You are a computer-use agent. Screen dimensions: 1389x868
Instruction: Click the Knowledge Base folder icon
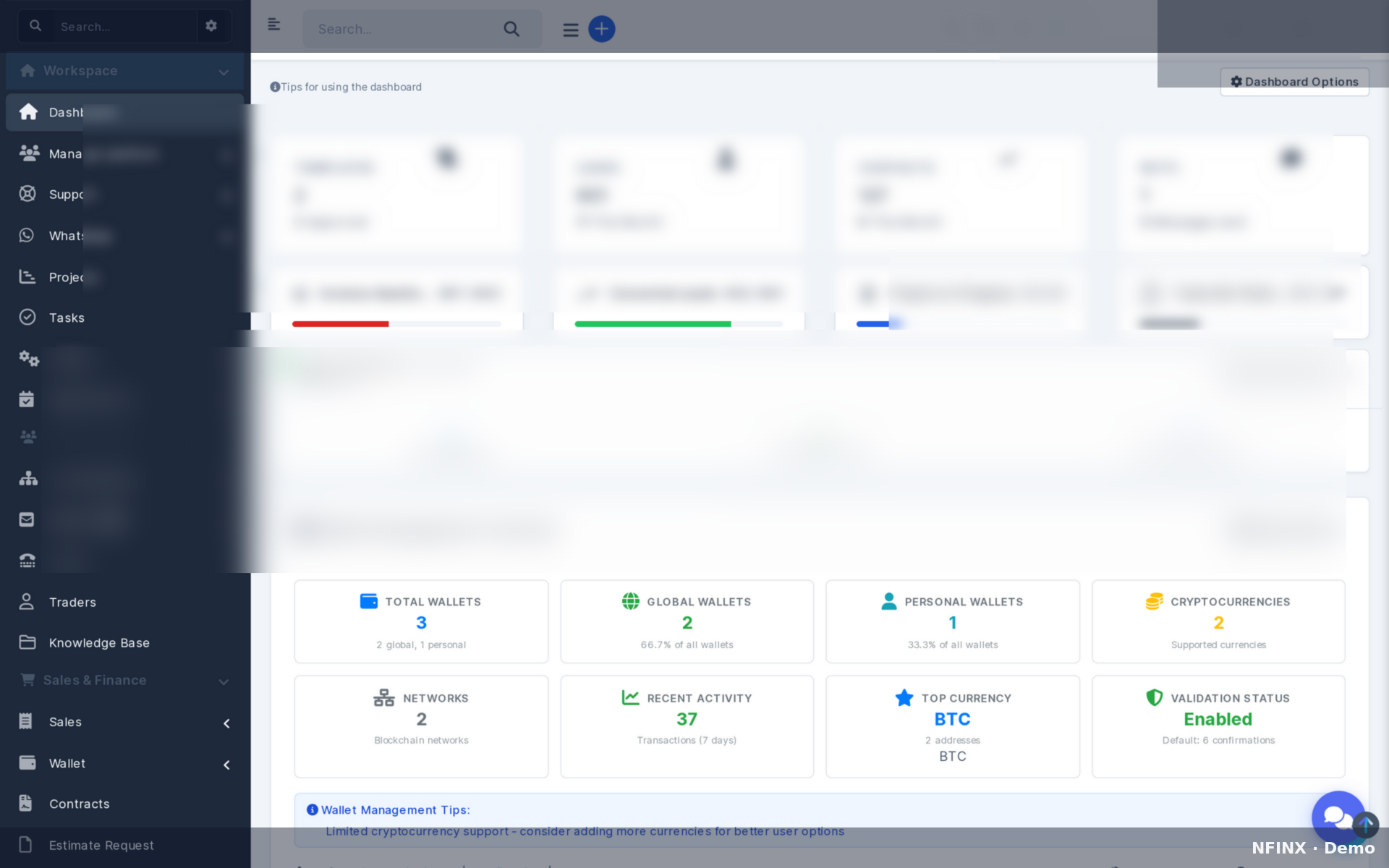pyautogui.click(x=27, y=642)
